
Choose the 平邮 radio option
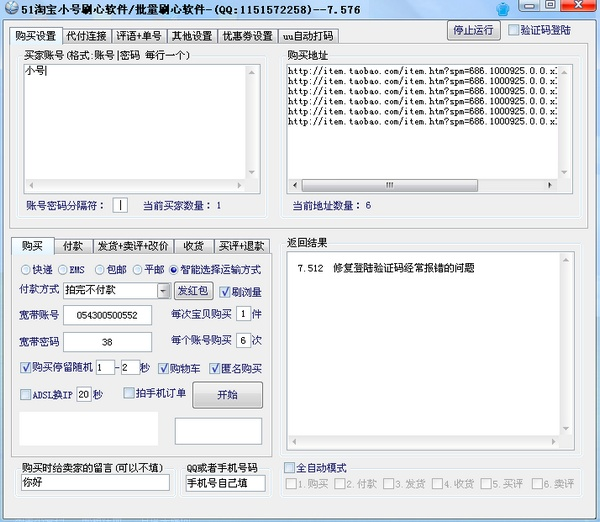click(137, 270)
